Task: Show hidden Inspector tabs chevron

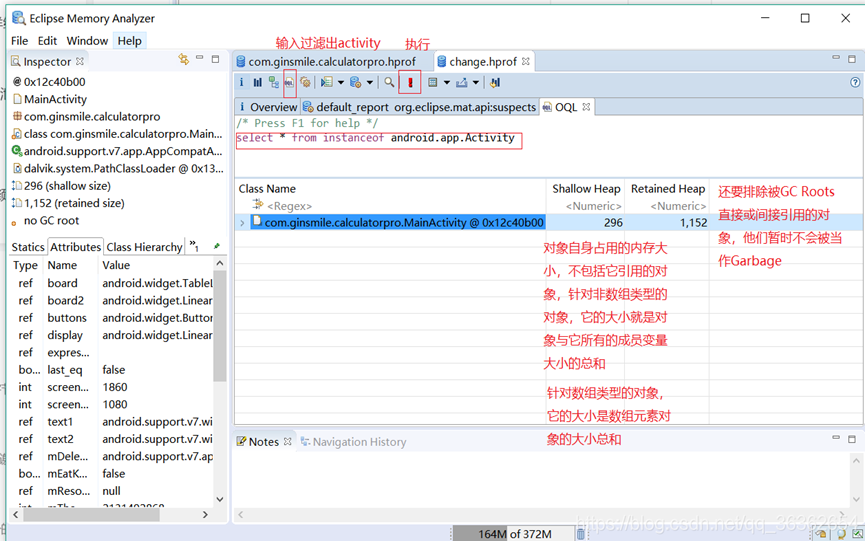Action: coord(194,245)
